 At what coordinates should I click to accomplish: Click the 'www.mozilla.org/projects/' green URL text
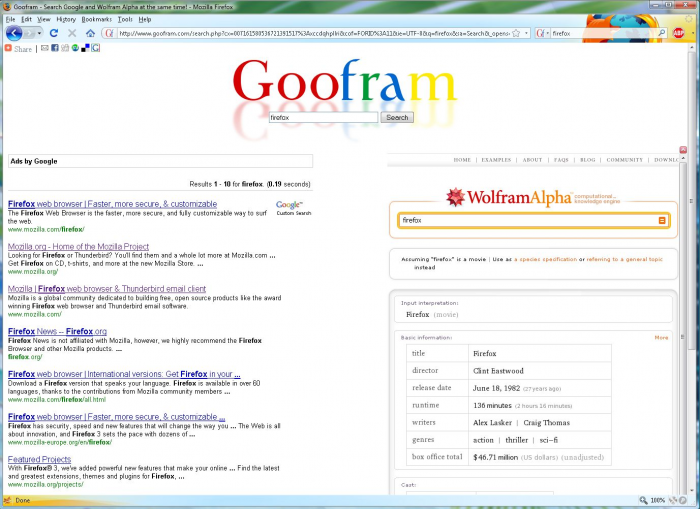pos(46,485)
